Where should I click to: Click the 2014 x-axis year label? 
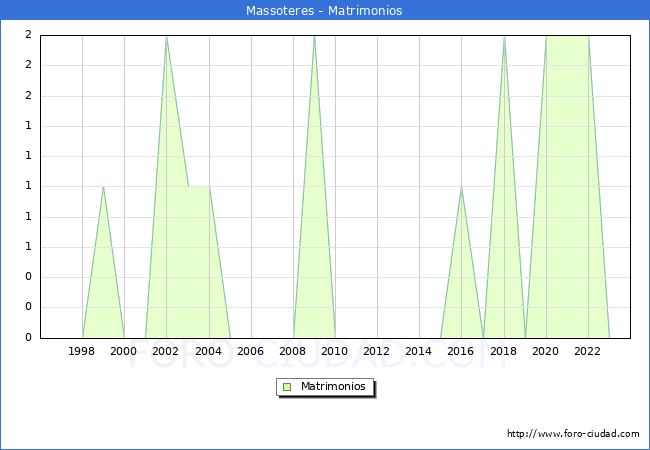pos(418,351)
